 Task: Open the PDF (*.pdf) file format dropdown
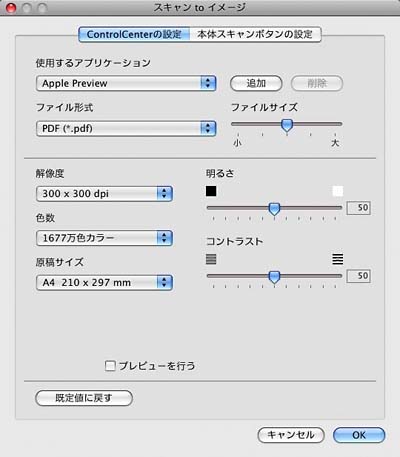tap(126, 128)
